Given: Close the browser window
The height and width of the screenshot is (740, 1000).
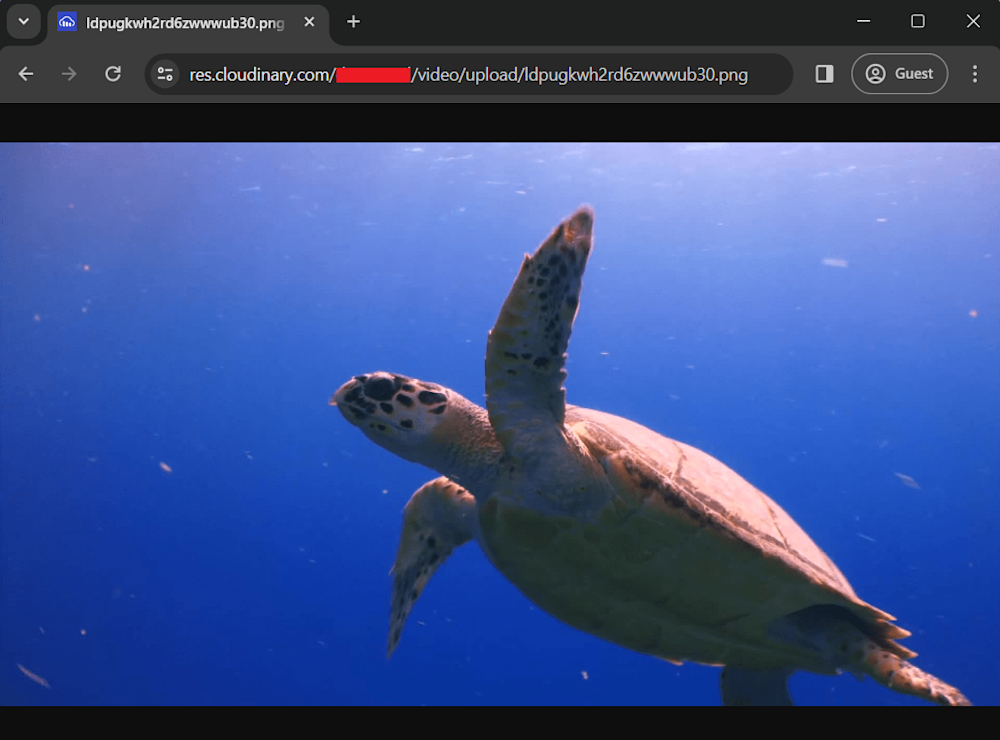Looking at the screenshot, I should tap(973, 21).
